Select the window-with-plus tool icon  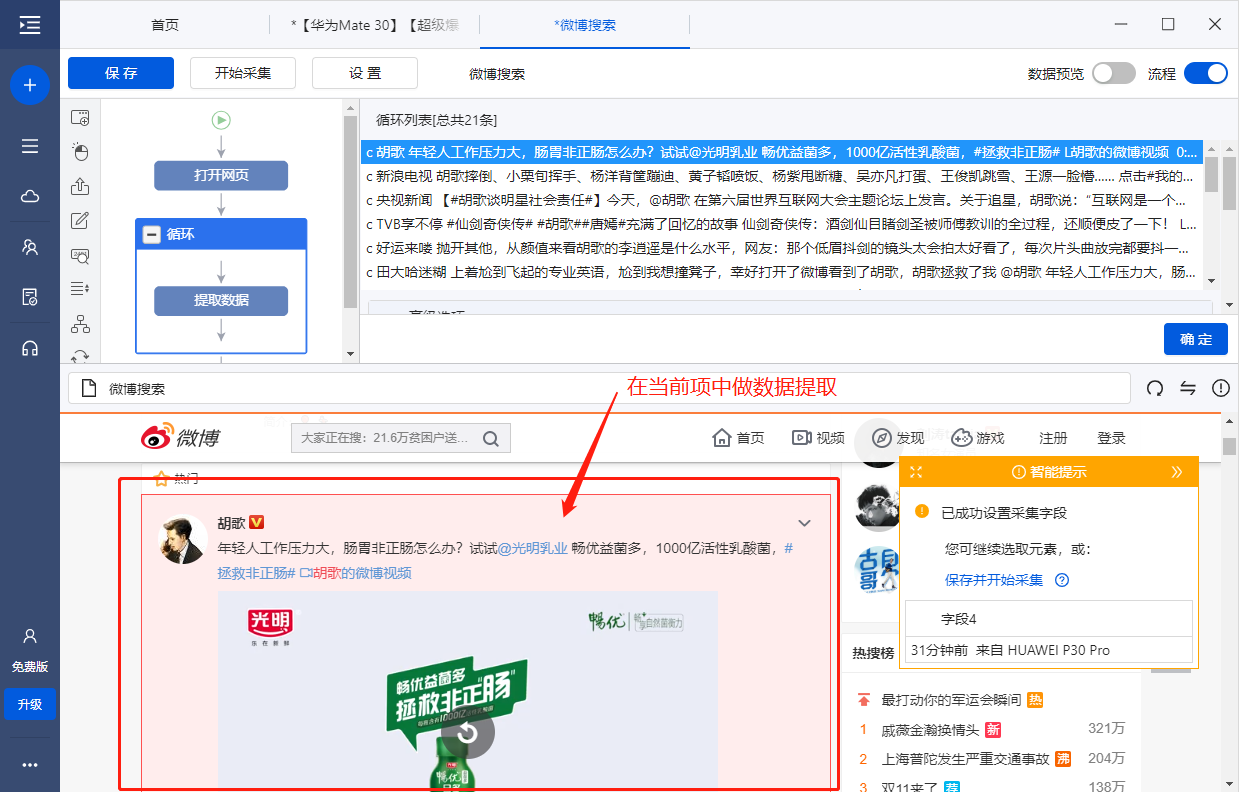(x=81, y=118)
